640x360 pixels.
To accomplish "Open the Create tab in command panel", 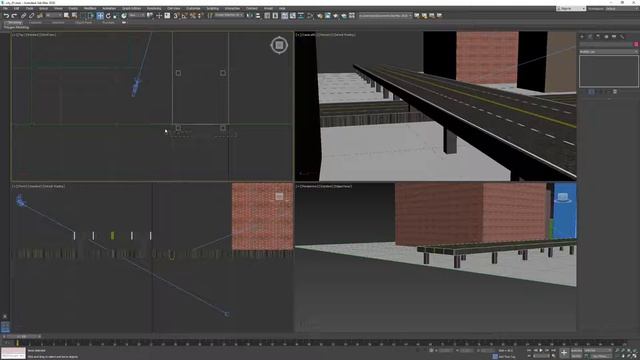I will [582, 36].
